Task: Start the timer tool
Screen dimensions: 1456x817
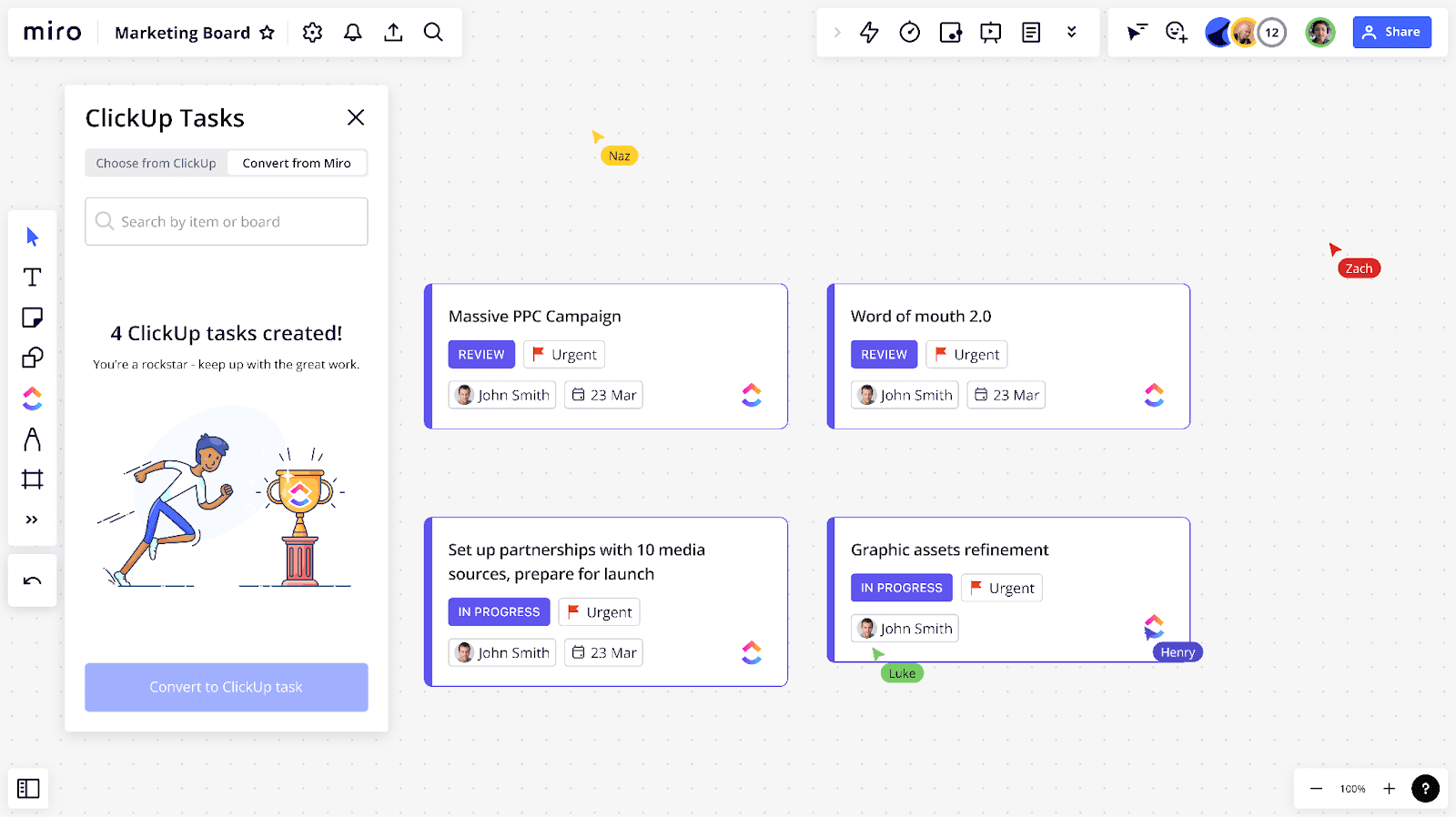Action: (910, 33)
